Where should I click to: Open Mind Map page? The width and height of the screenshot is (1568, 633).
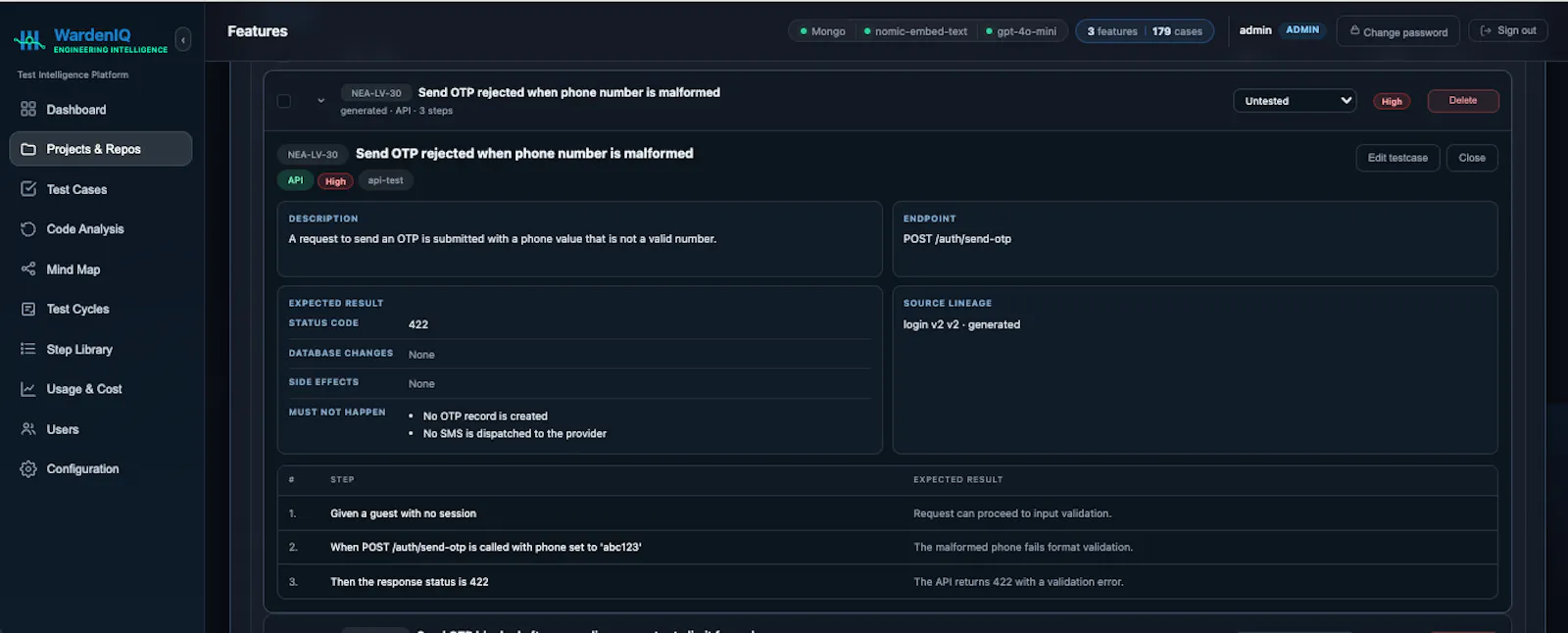click(x=101, y=268)
